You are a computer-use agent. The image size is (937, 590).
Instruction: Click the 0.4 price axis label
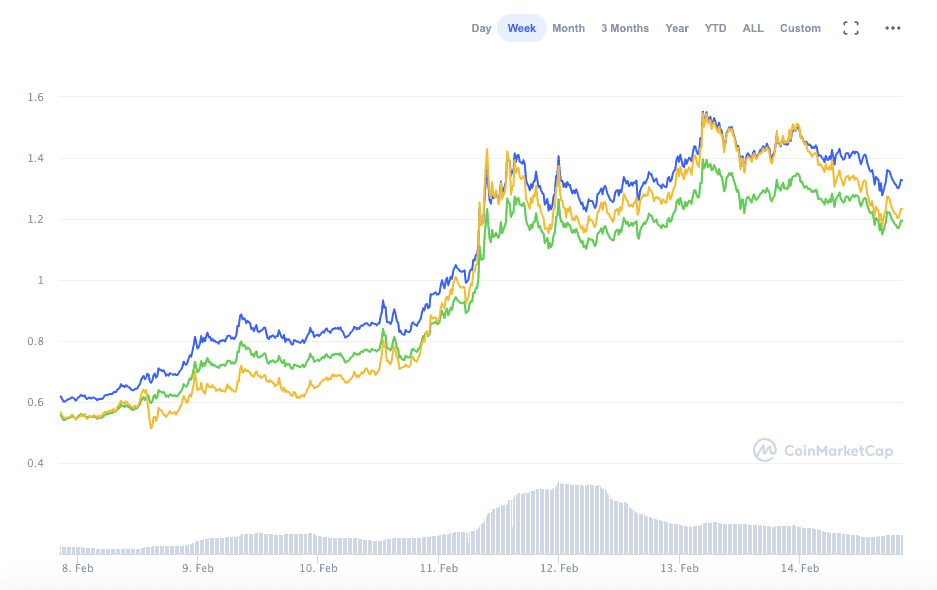point(36,463)
